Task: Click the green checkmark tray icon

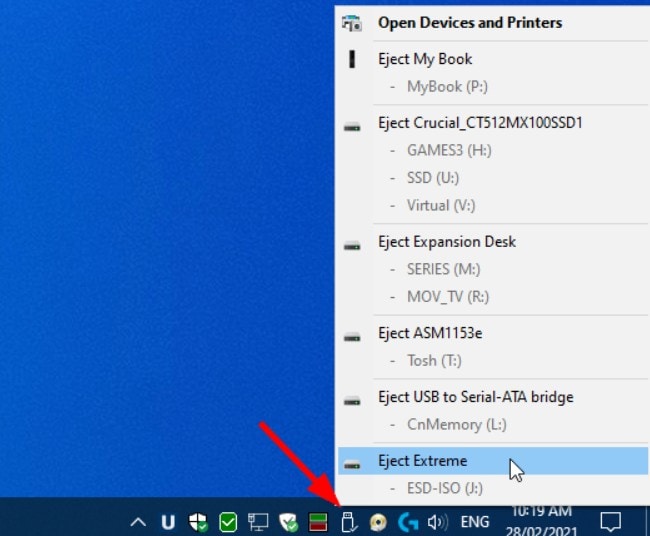Action: pos(228,522)
